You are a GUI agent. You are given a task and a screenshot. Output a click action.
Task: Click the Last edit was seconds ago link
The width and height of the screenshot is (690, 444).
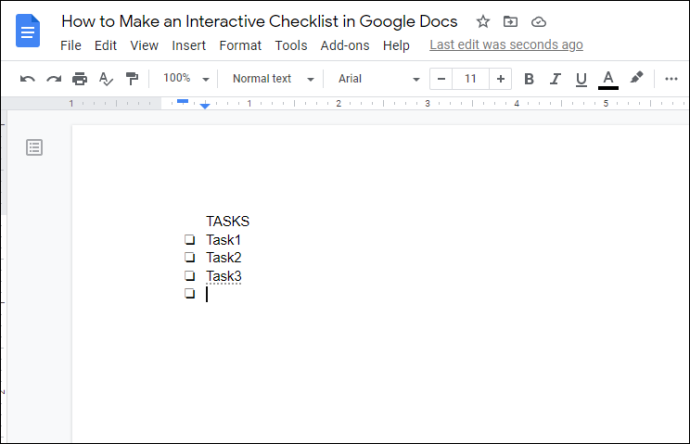pyautogui.click(x=506, y=45)
